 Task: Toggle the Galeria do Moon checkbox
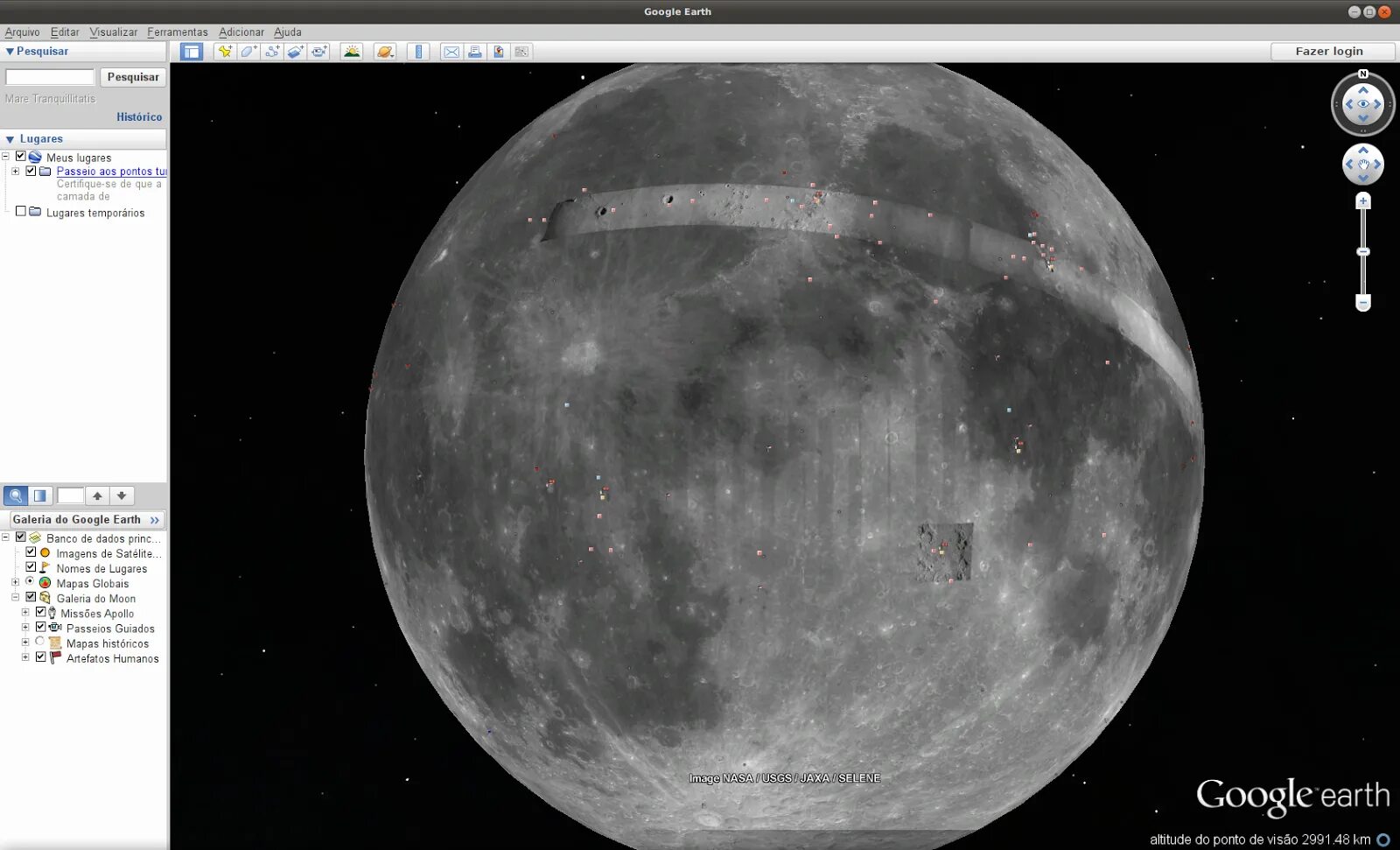coord(31,597)
